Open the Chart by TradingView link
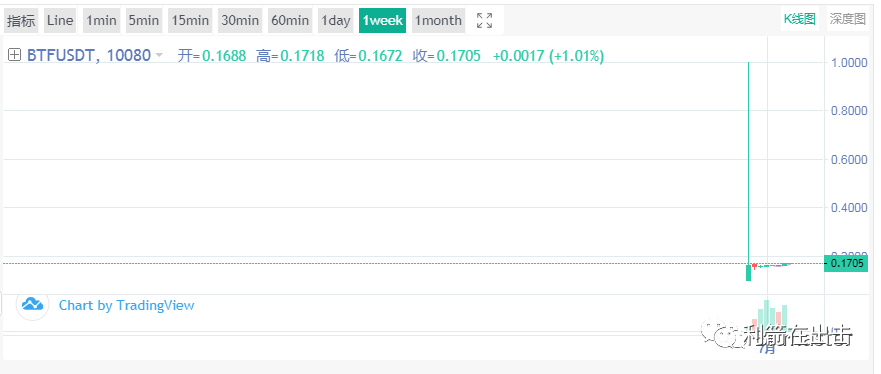 pyautogui.click(x=126, y=305)
